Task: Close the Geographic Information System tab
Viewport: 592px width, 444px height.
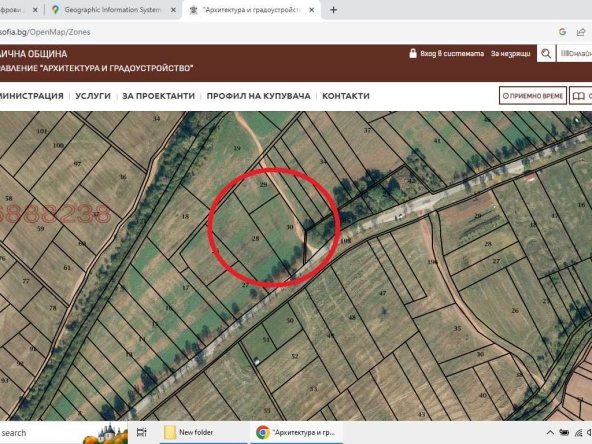Action: coord(173,10)
